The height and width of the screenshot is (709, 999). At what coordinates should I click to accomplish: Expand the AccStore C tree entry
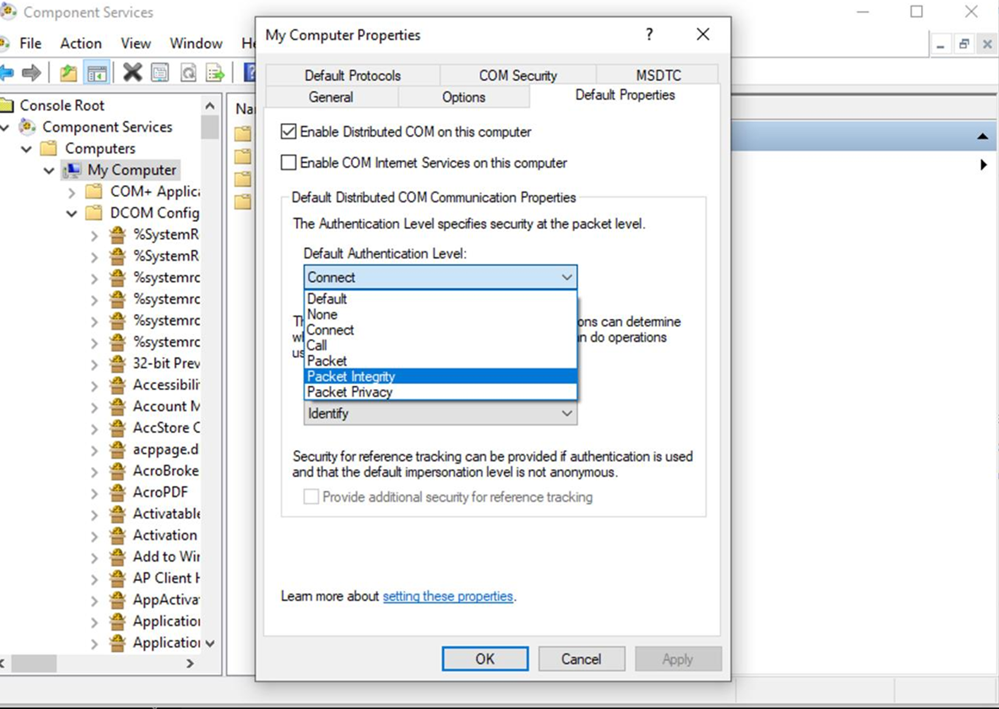pyautogui.click(x=94, y=428)
